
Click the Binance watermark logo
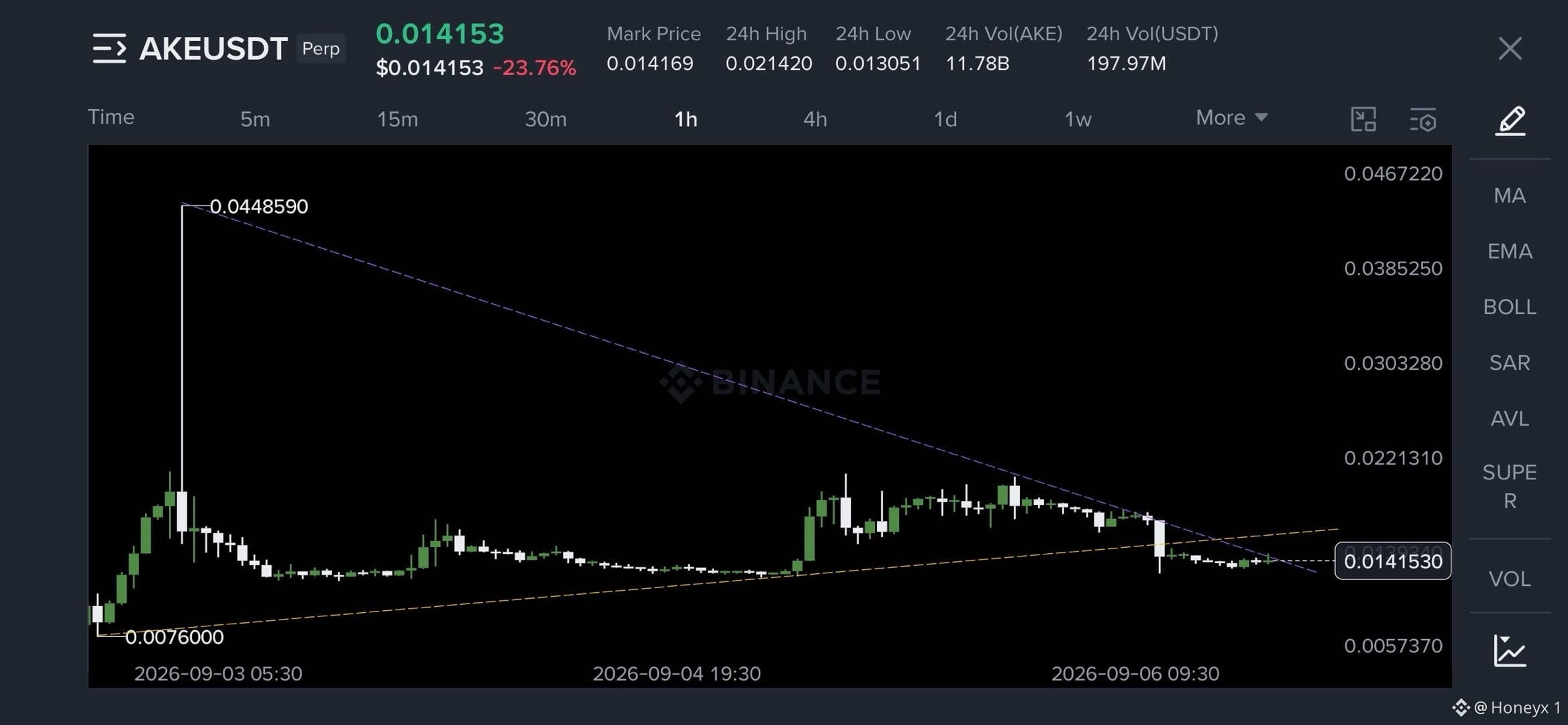point(681,382)
